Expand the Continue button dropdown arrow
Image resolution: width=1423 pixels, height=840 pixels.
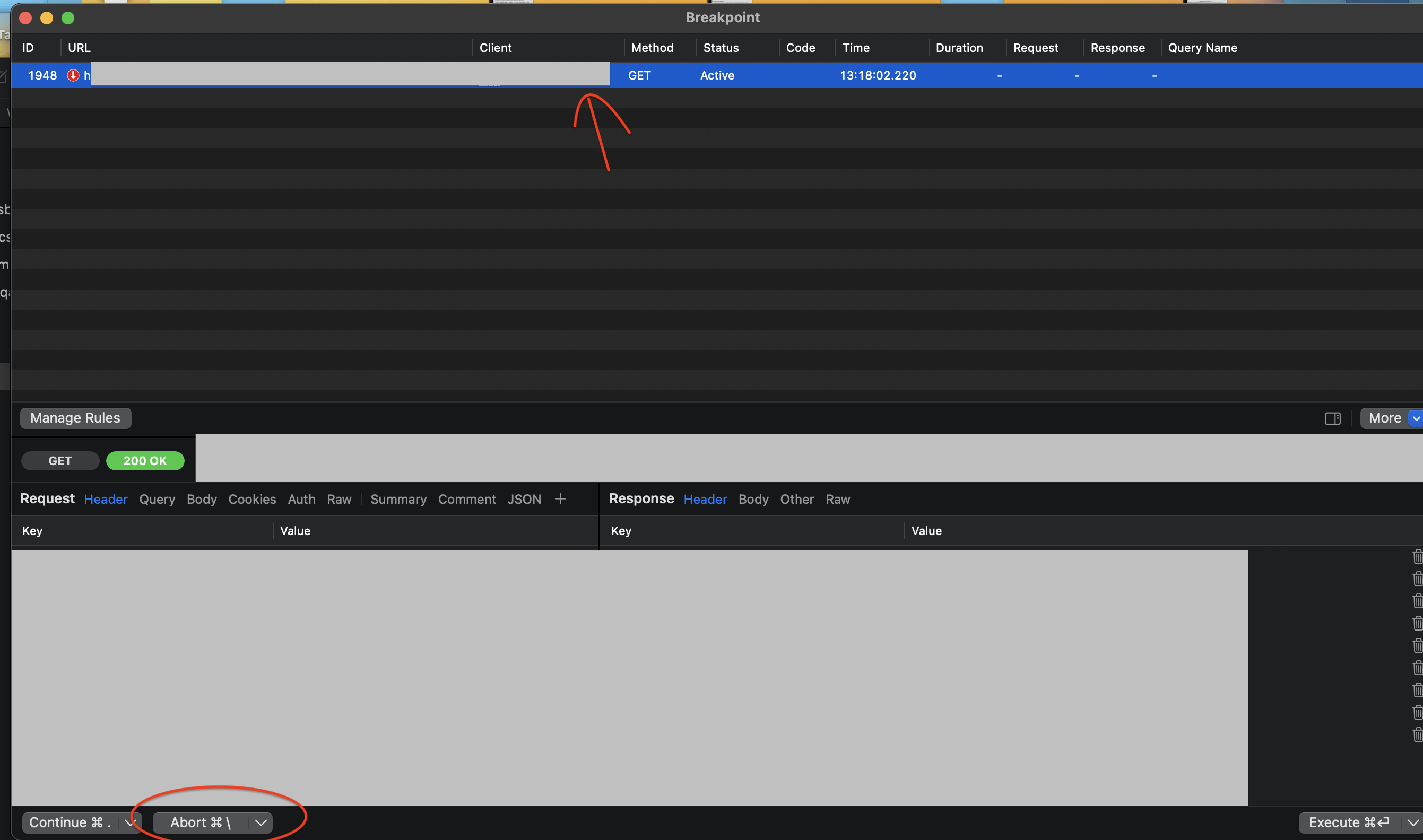(x=130, y=822)
